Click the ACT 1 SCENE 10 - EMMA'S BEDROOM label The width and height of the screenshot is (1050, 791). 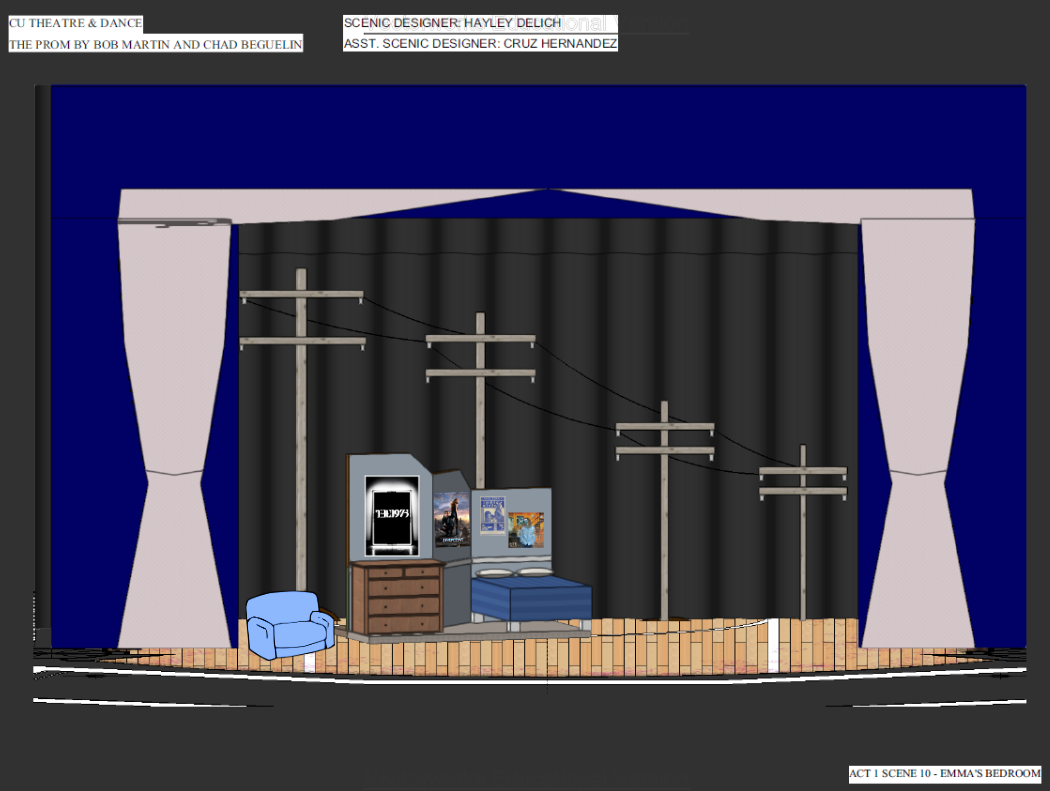(943, 772)
